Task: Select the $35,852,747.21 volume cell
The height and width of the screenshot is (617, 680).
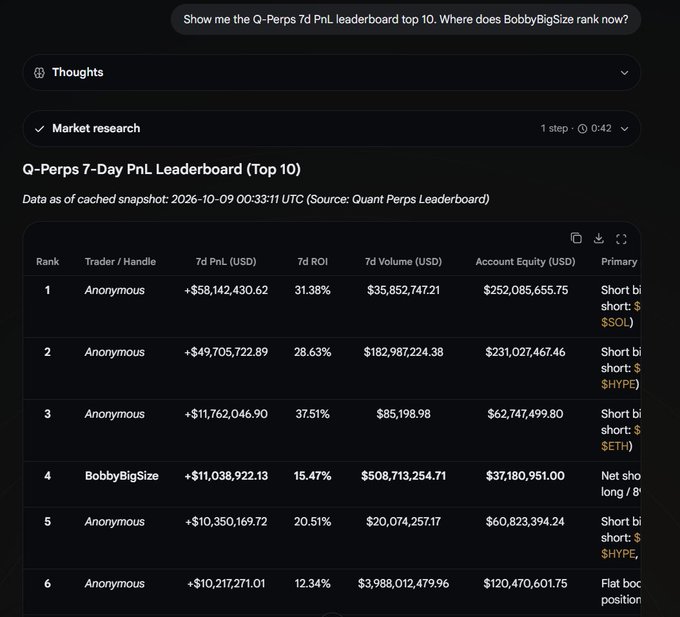Action: click(x=403, y=290)
